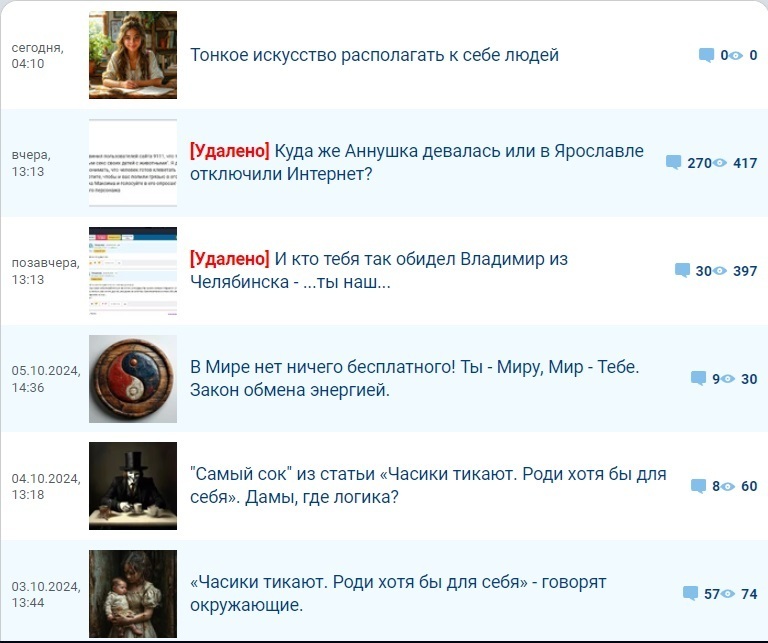Open article "Тонкое искусство располагать к себе людей"
Screen dimensions: 768x643
[374, 55]
